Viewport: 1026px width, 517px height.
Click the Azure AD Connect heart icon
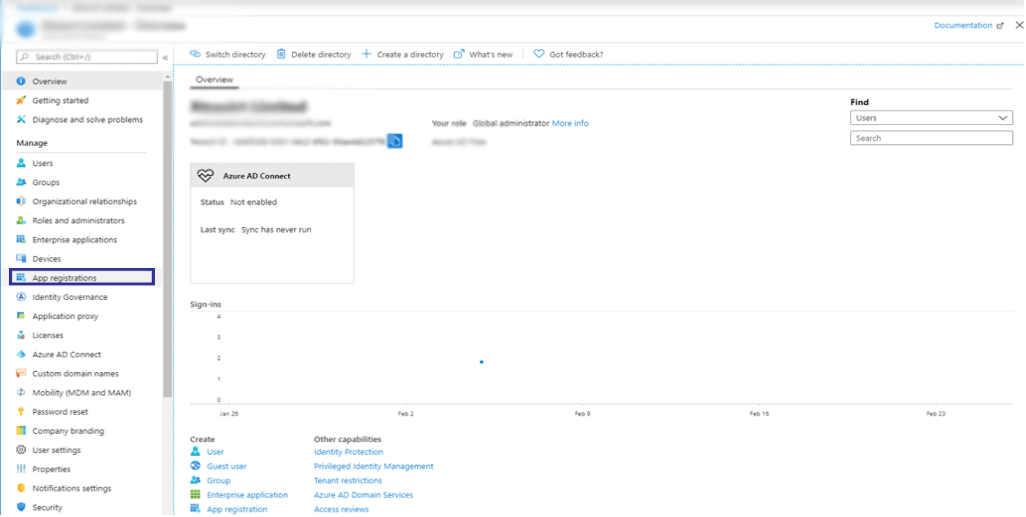pos(205,175)
